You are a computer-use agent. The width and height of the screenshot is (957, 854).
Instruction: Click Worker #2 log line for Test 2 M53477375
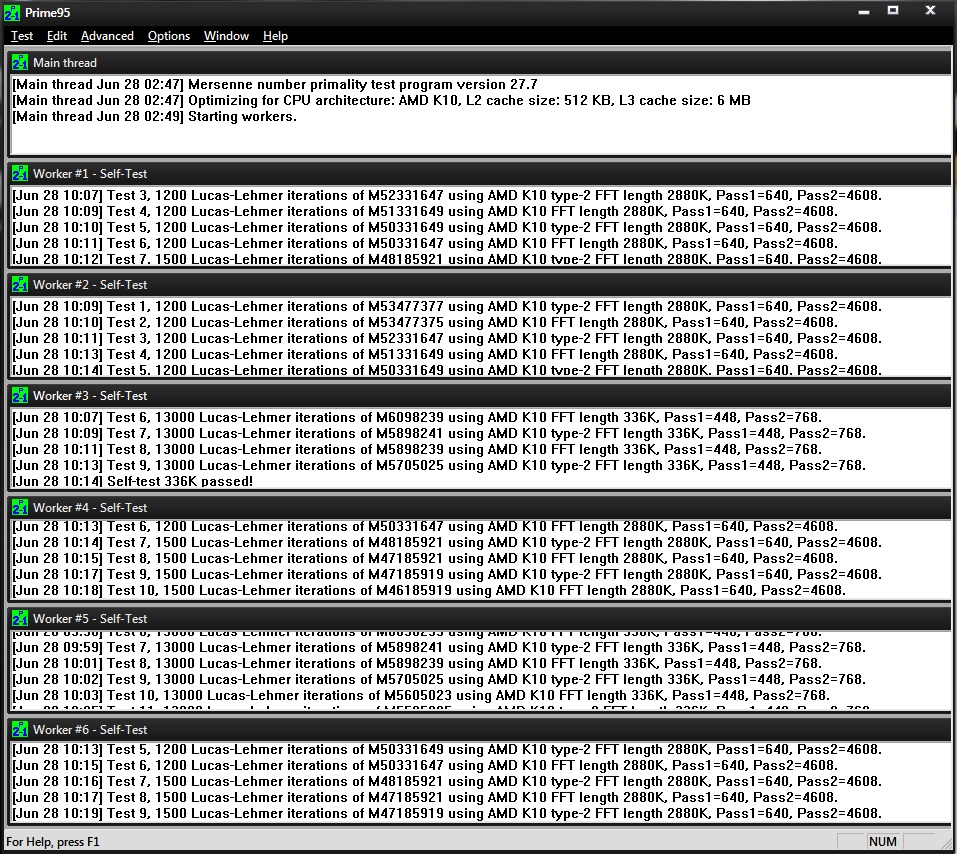425,322
